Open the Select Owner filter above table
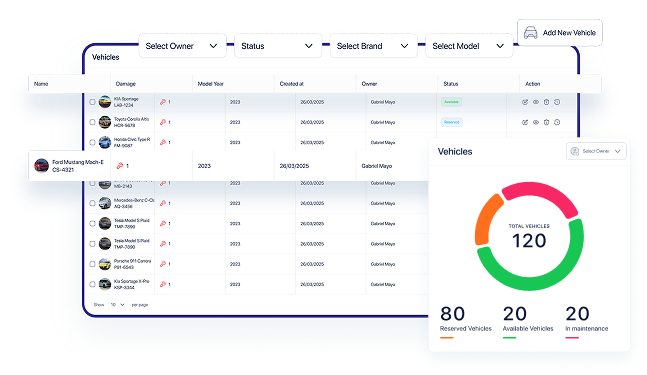This screenshot has height=375, width=647. 182,46
